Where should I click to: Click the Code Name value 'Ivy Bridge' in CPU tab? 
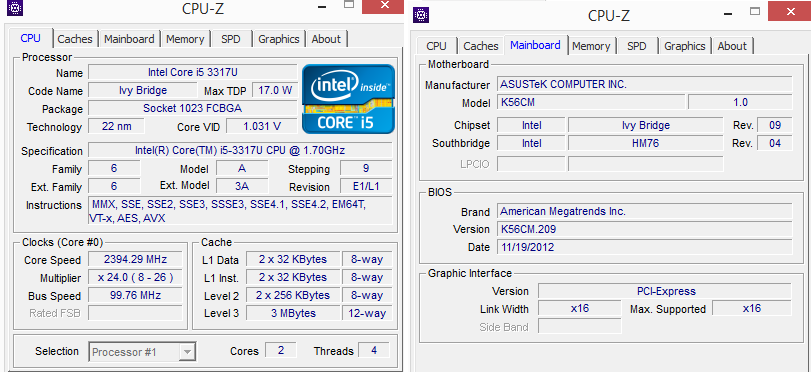tap(143, 90)
